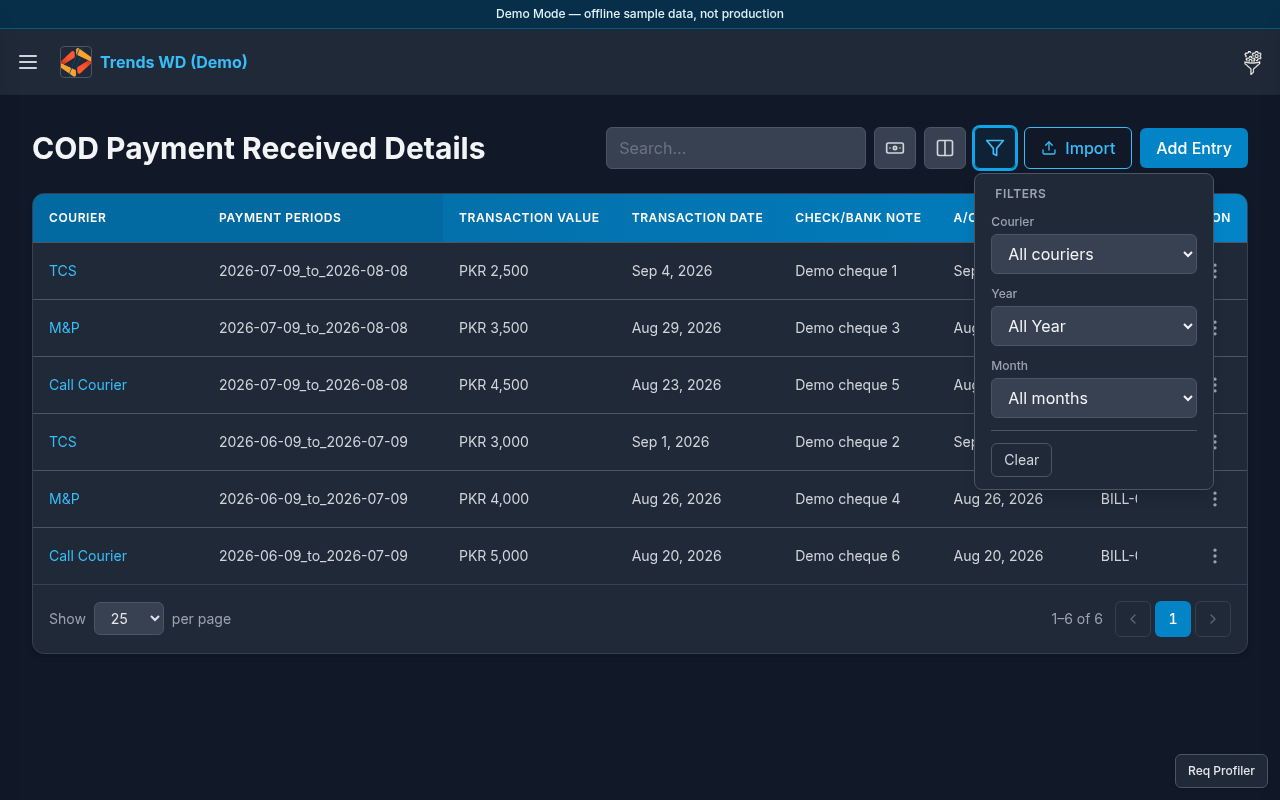Open the Month filter dropdown
This screenshot has height=800, width=1280.
(x=1094, y=398)
